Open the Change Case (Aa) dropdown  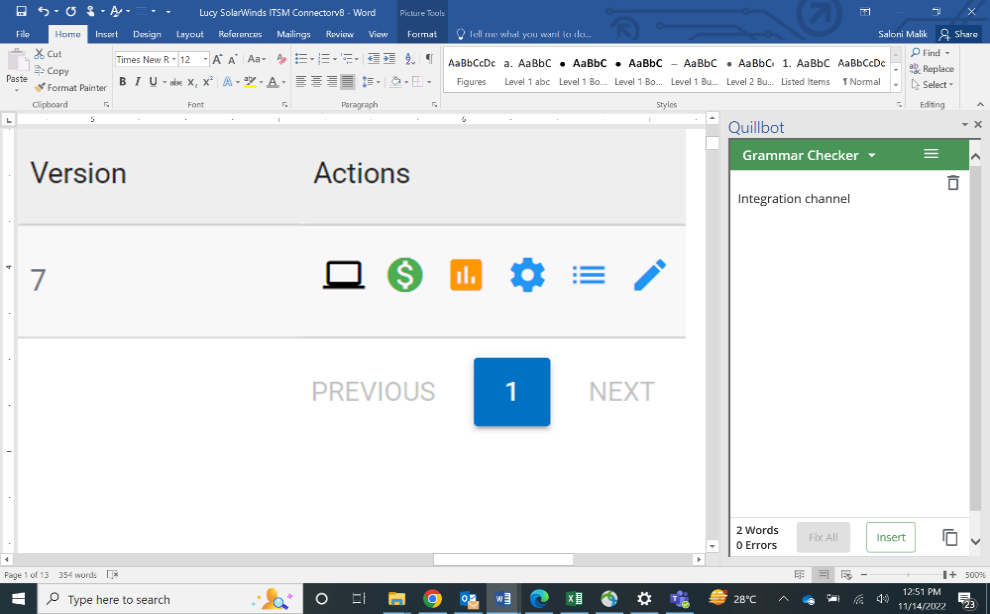pyautogui.click(x=256, y=59)
